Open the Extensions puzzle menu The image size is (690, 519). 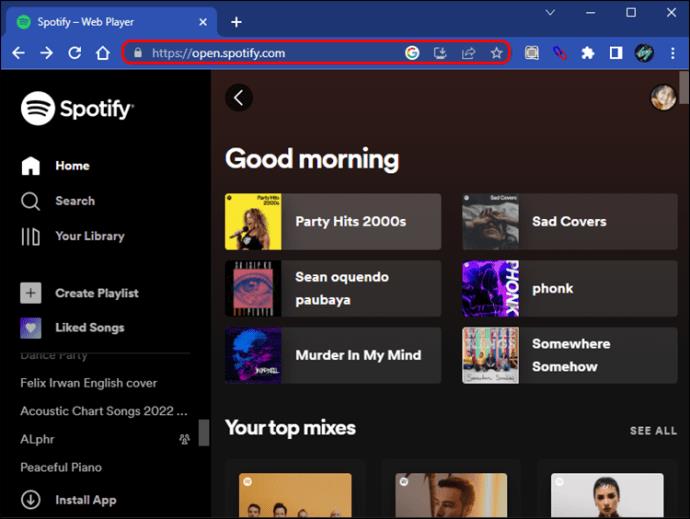[x=588, y=53]
